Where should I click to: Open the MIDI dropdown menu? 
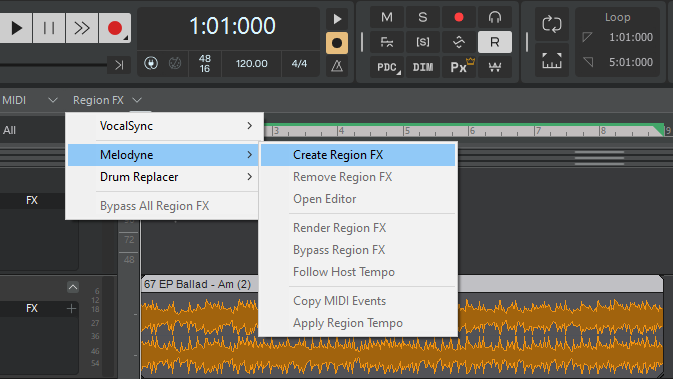point(29,100)
